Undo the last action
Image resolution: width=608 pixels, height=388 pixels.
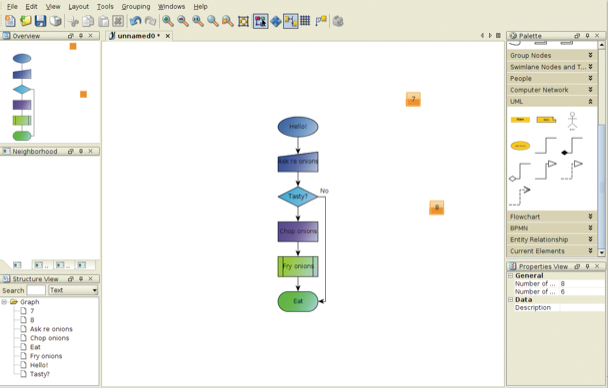[135, 21]
